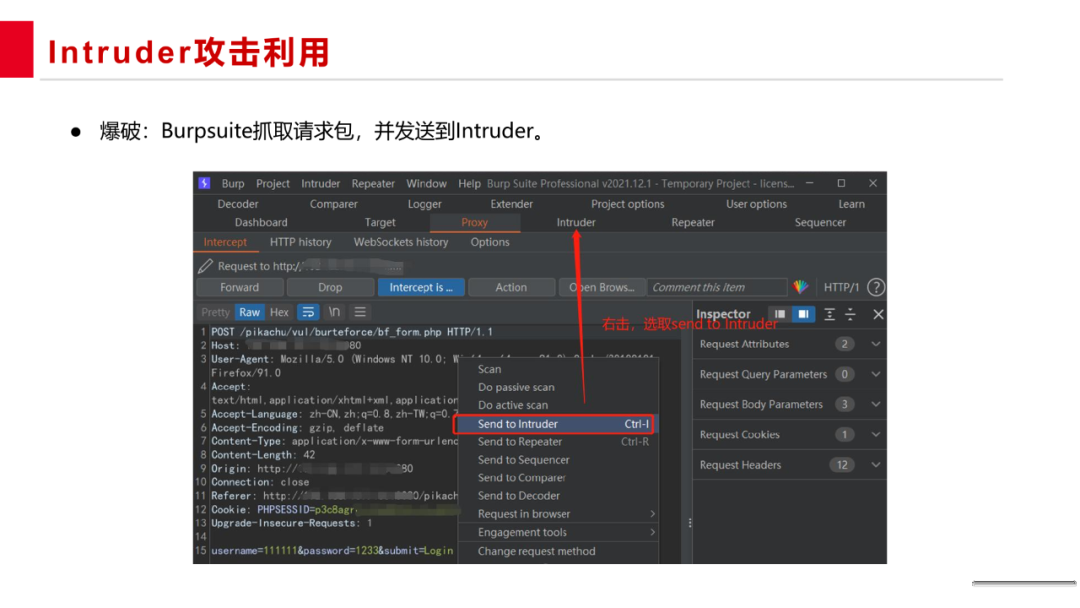This screenshot has height=608, width=1080.
Task: Switch view to Pretty
Action: (x=216, y=312)
